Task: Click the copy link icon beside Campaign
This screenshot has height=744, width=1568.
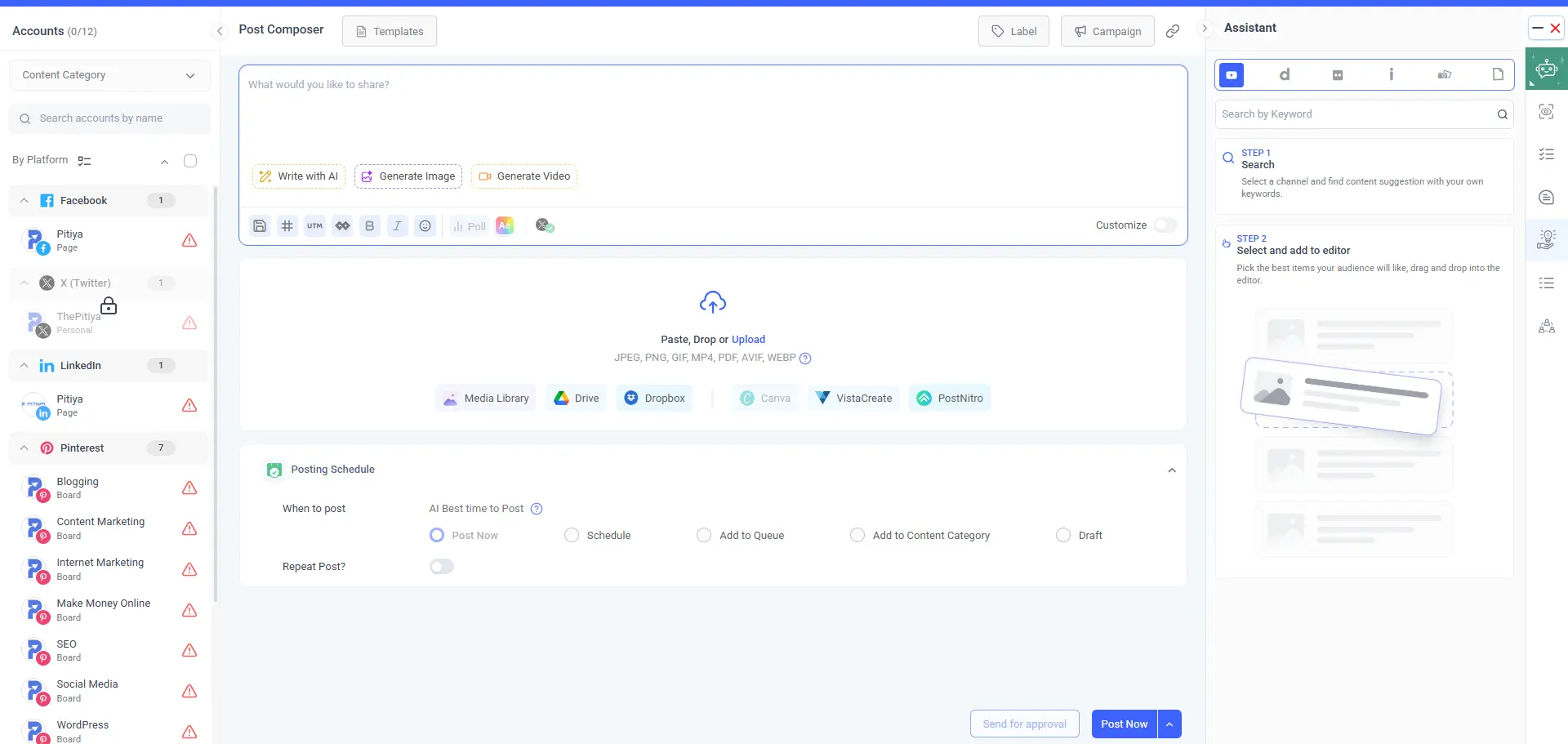Action: [x=1173, y=31]
